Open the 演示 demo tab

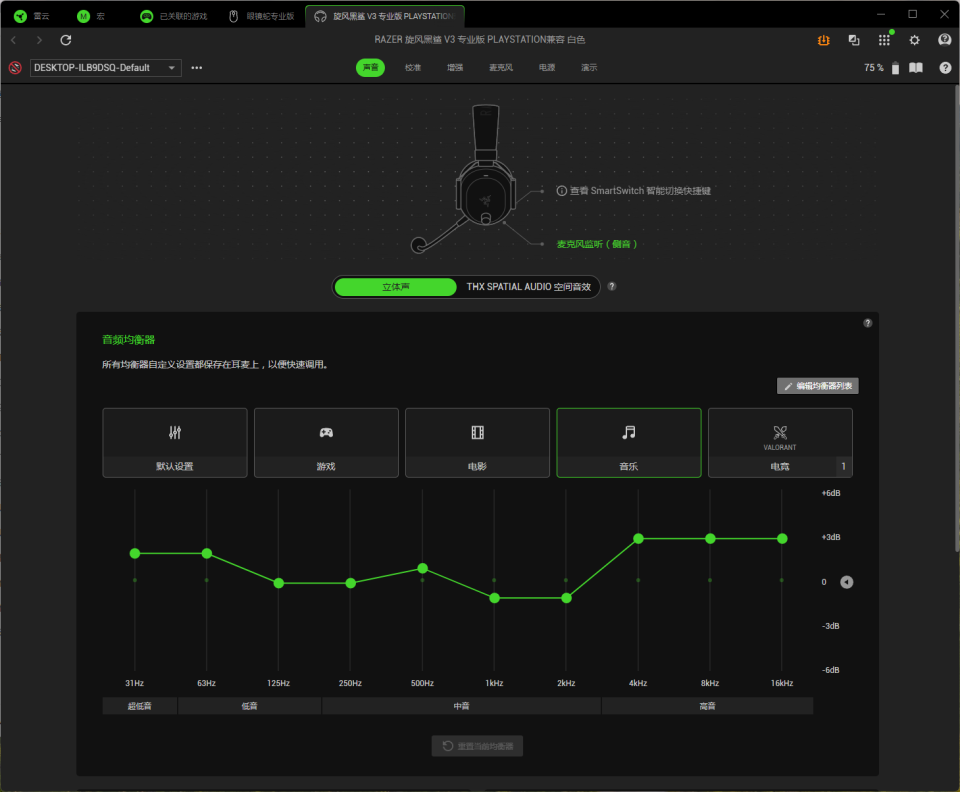pos(589,67)
